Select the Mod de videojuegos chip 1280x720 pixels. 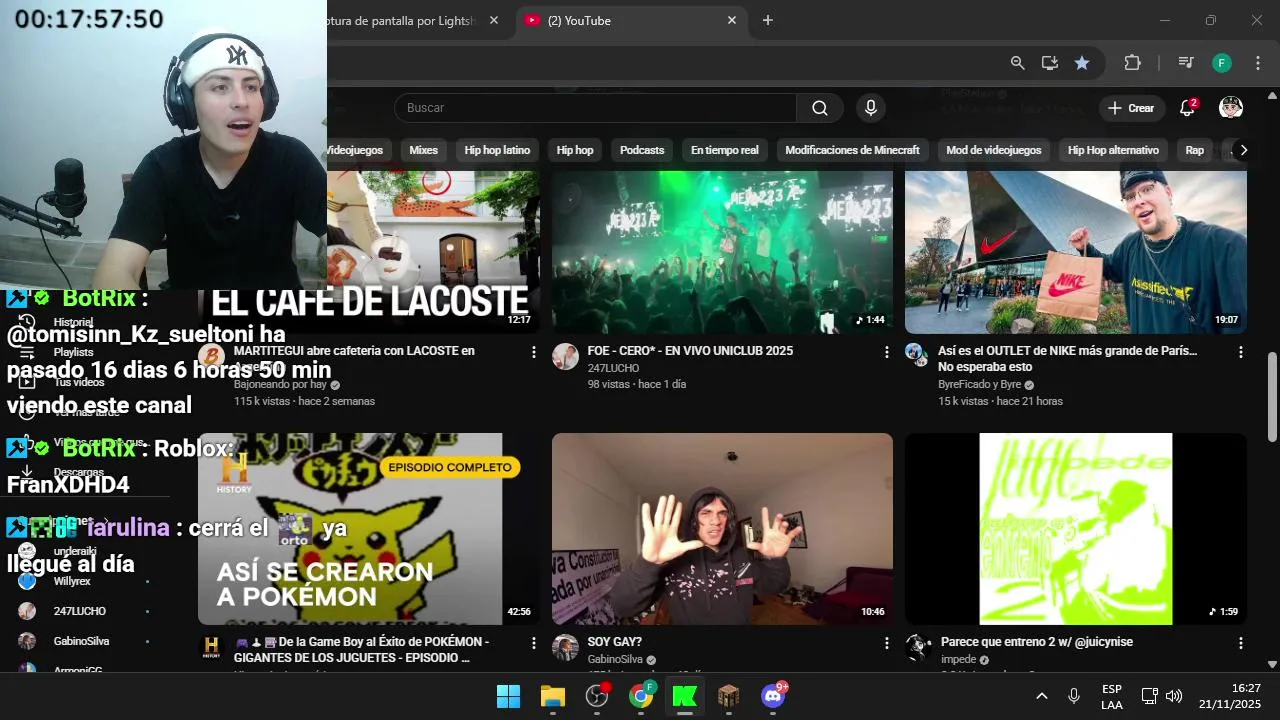[x=993, y=150]
